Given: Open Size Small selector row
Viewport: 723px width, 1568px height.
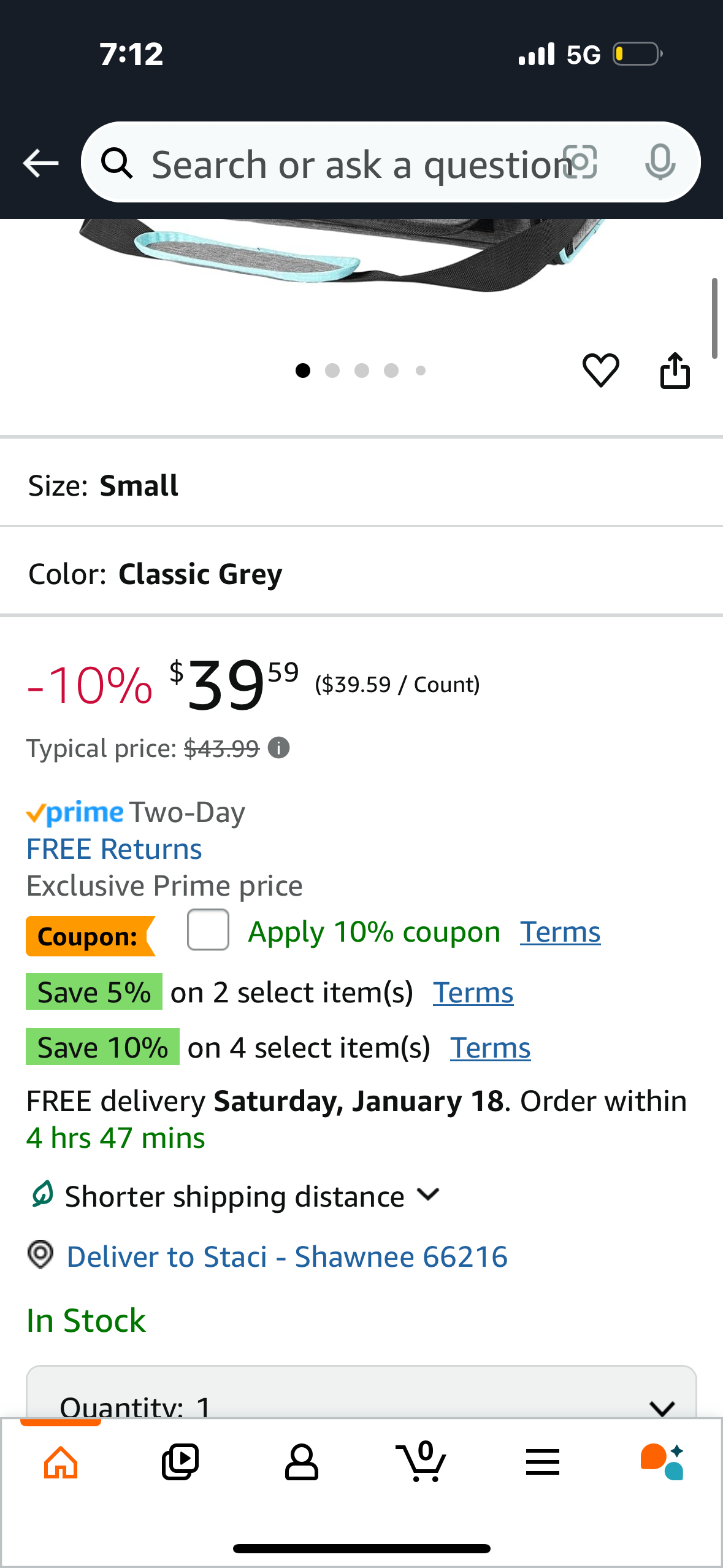Looking at the screenshot, I should pyautogui.click(x=361, y=485).
